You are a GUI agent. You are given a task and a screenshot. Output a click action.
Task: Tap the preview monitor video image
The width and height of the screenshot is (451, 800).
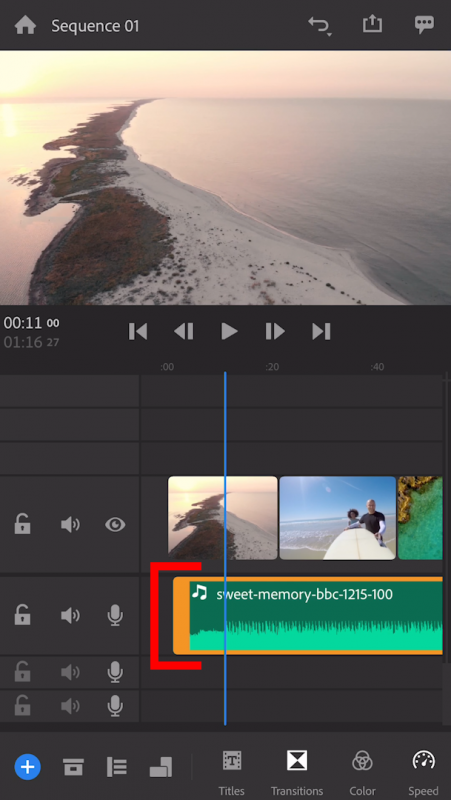tap(226, 178)
